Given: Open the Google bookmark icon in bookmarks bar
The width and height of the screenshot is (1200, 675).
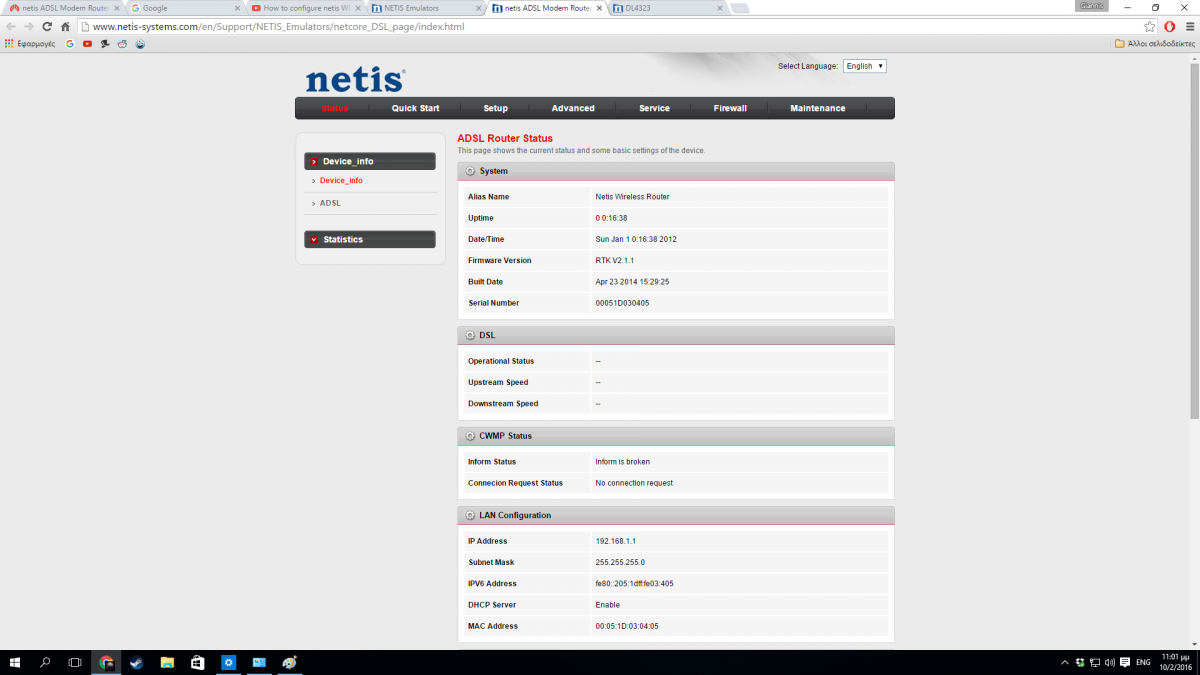Looking at the screenshot, I should (70, 44).
